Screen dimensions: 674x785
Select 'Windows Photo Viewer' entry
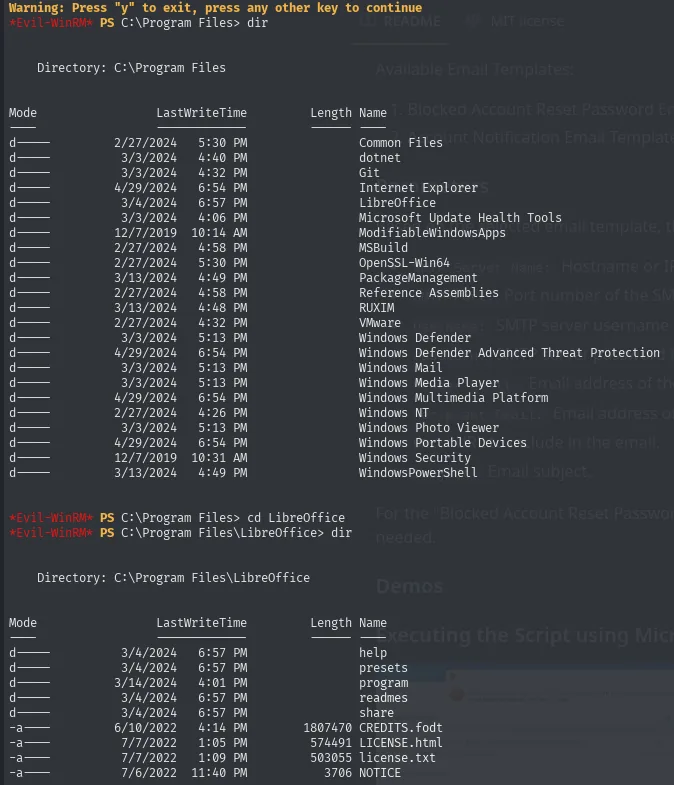click(x=429, y=428)
